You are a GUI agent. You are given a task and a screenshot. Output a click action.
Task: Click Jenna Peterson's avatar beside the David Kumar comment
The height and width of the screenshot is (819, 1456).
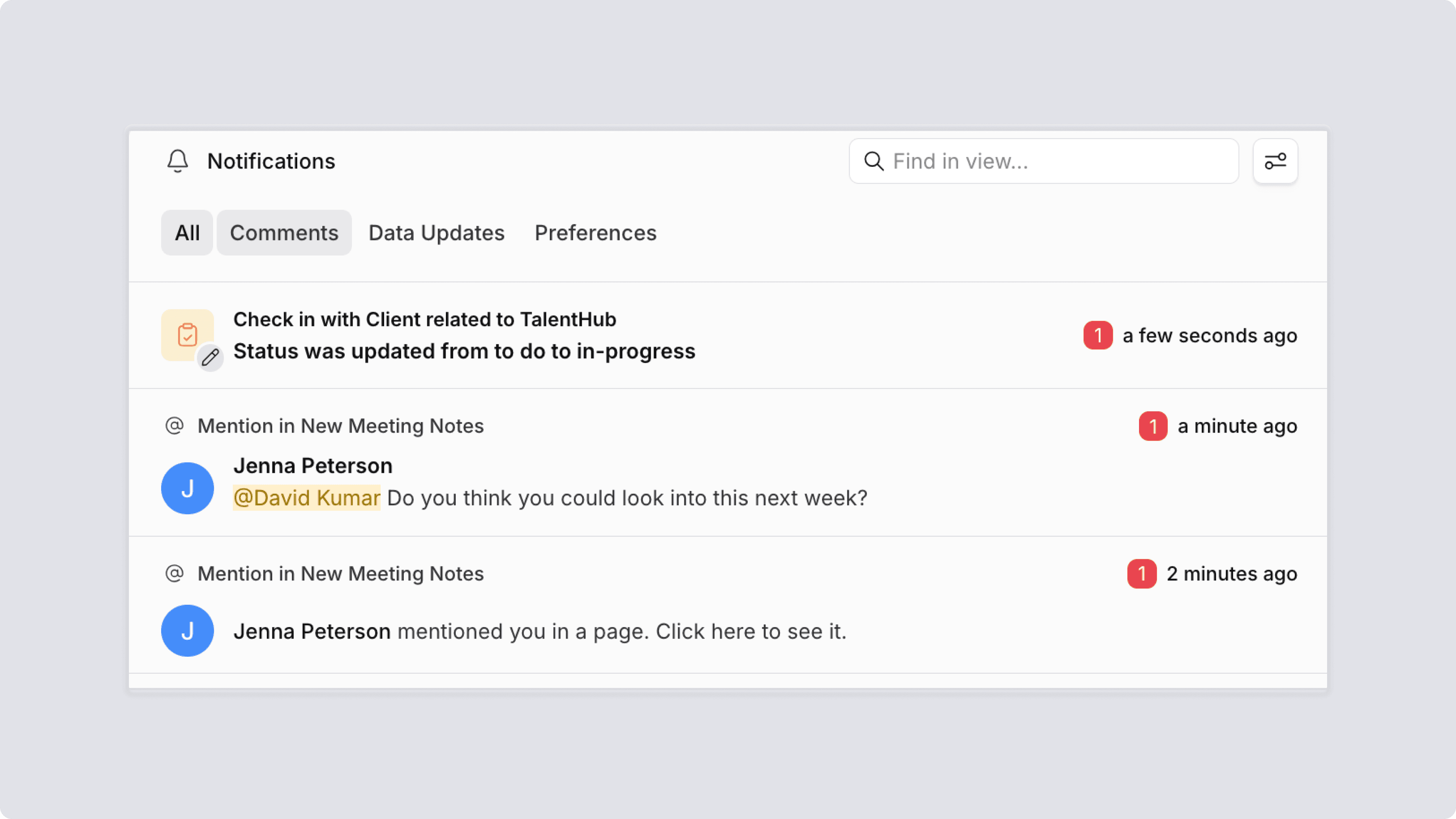click(187, 488)
